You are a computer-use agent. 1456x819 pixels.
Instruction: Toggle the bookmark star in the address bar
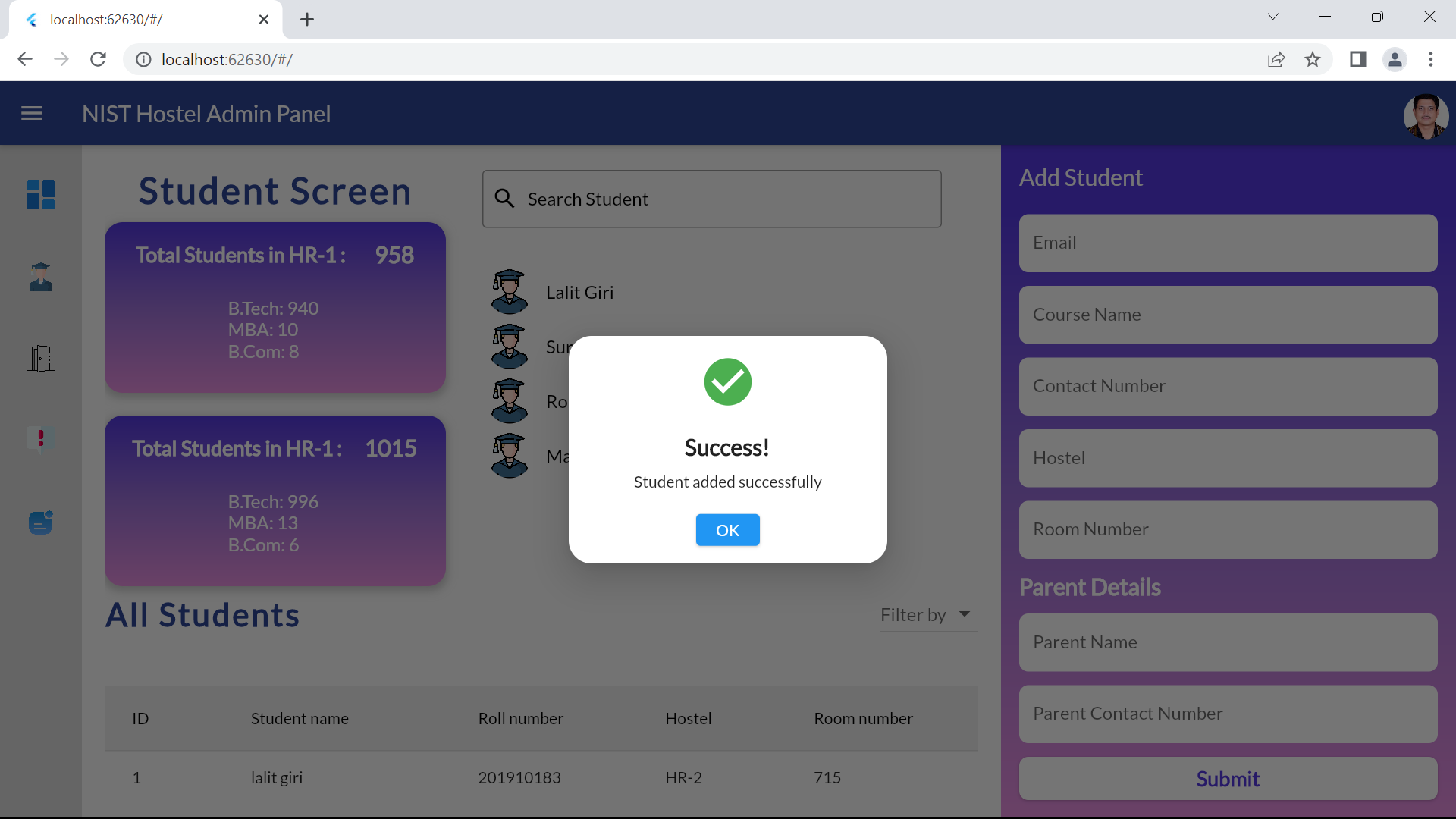(x=1313, y=59)
